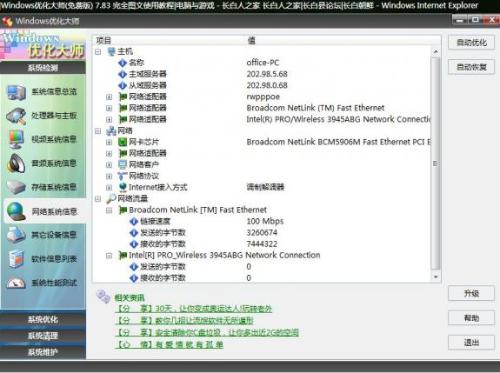Click the 退出 button
The image size is (500, 373).
tap(471, 342)
